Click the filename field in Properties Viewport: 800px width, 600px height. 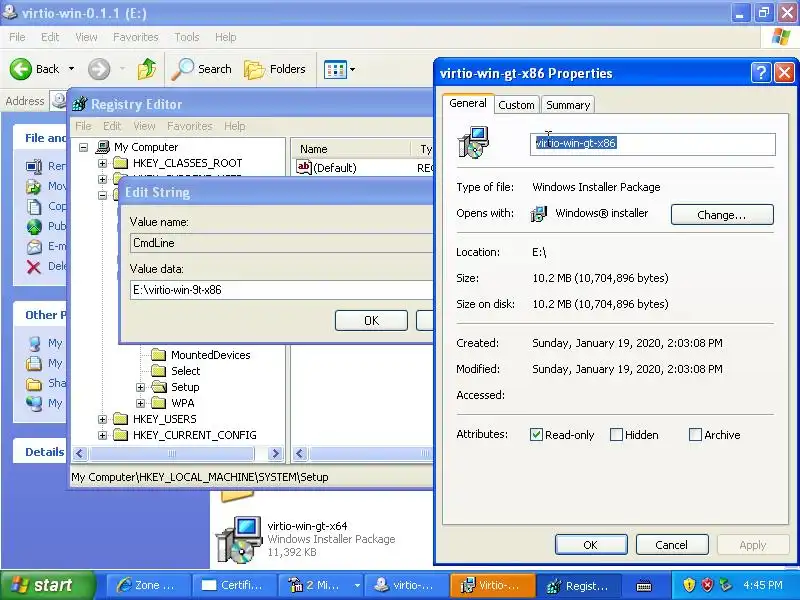[653, 143]
